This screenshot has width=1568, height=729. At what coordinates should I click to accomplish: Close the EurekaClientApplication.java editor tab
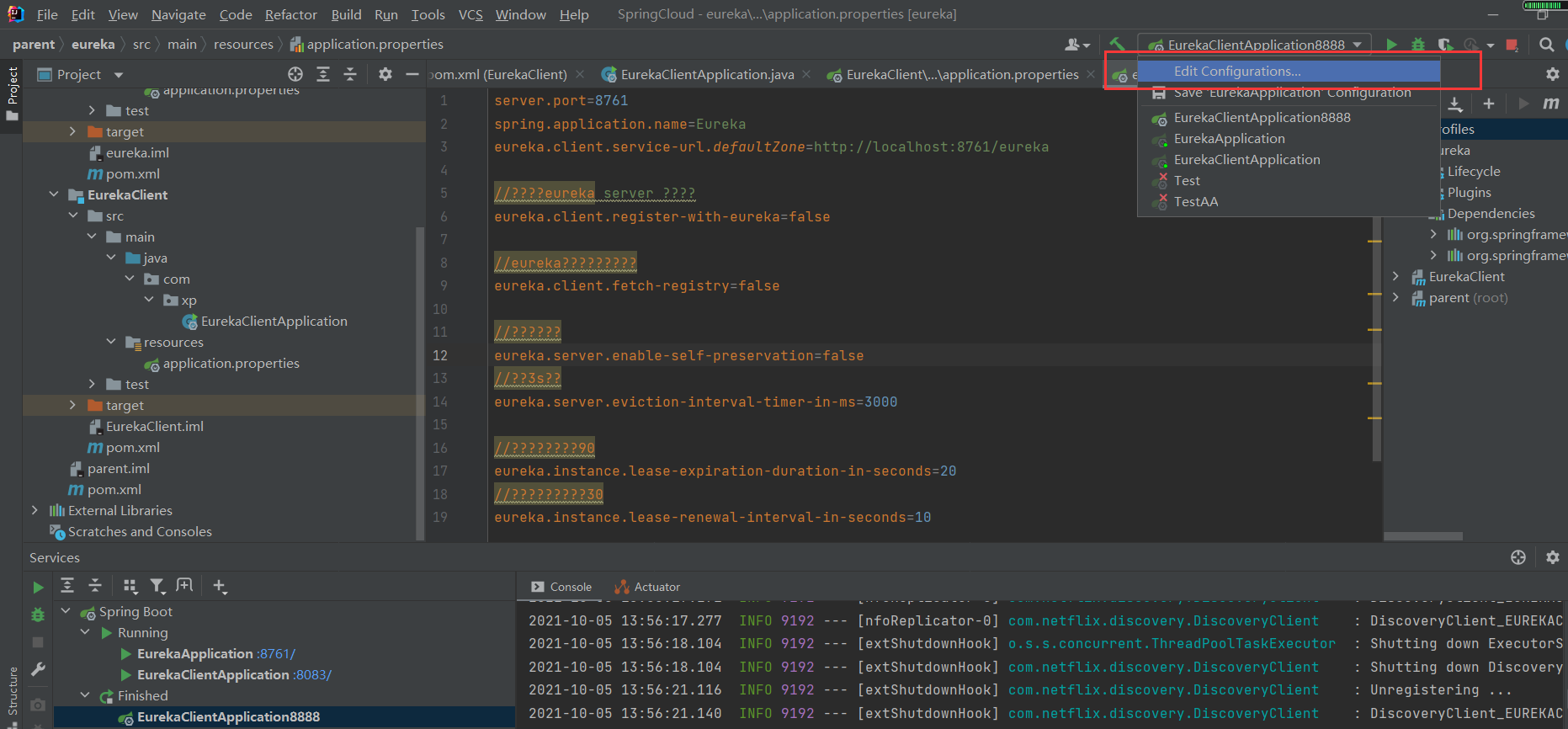pyautogui.click(x=806, y=75)
